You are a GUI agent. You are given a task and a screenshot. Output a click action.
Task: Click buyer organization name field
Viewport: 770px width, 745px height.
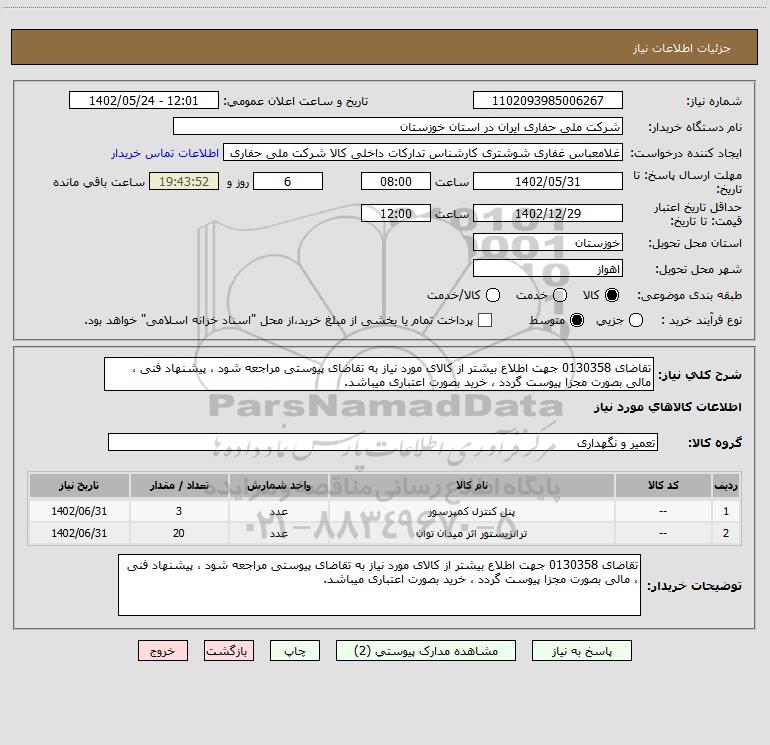pos(398,126)
